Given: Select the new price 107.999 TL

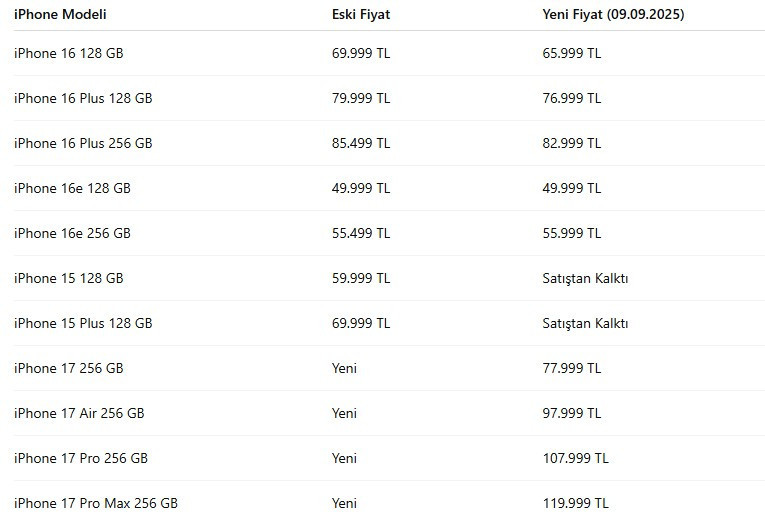Looking at the screenshot, I should point(575,458).
